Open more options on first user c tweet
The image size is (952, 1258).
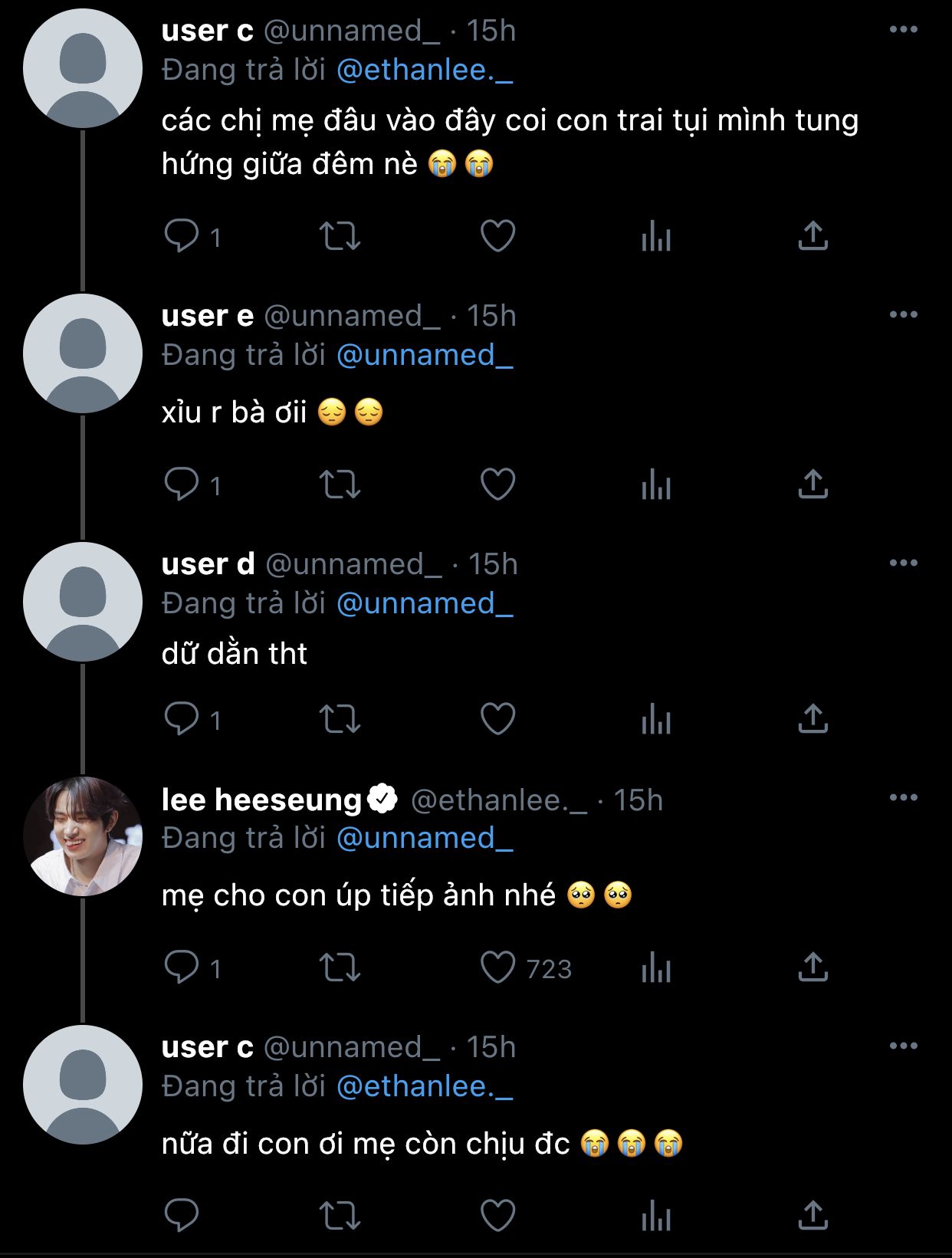(x=903, y=30)
